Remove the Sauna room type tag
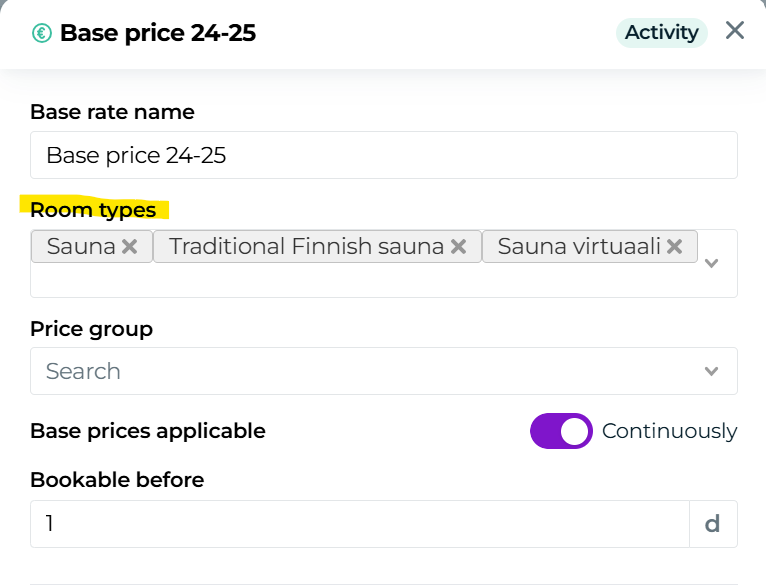Image resolution: width=766 pixels, height=587 pixels. pos(130,246)
